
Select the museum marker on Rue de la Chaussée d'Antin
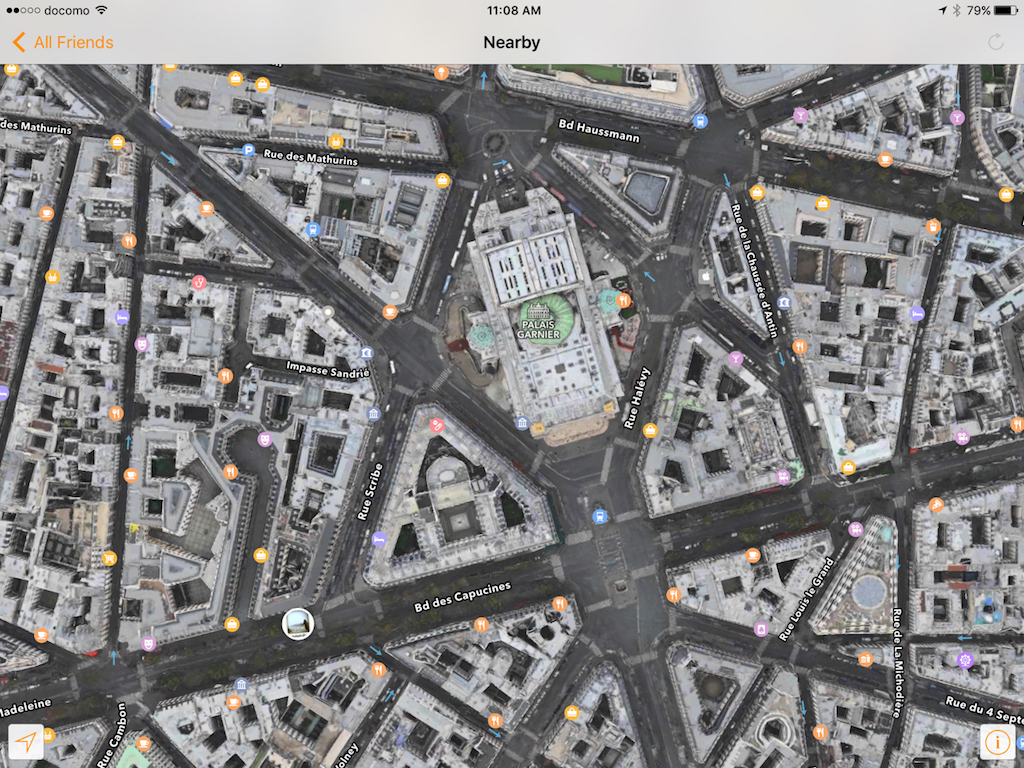click(x=784, y=302)
